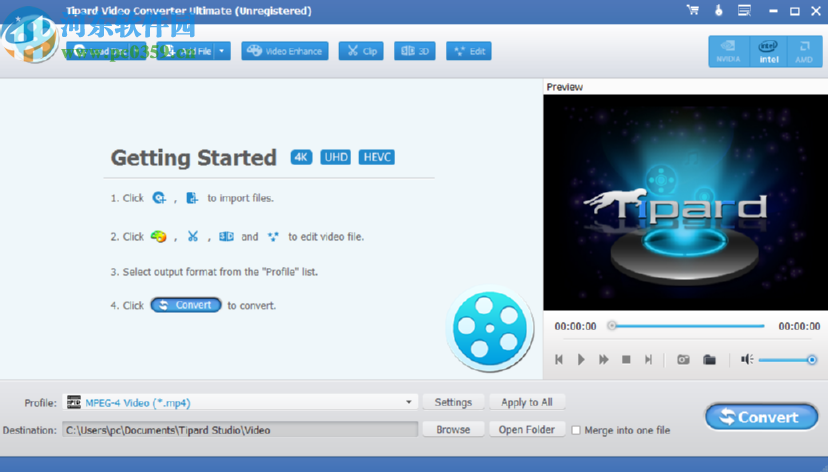The height and width of the screenshot is (472, 828).
Task: Click the add file icon in step 1
Action: click(192, 198)
